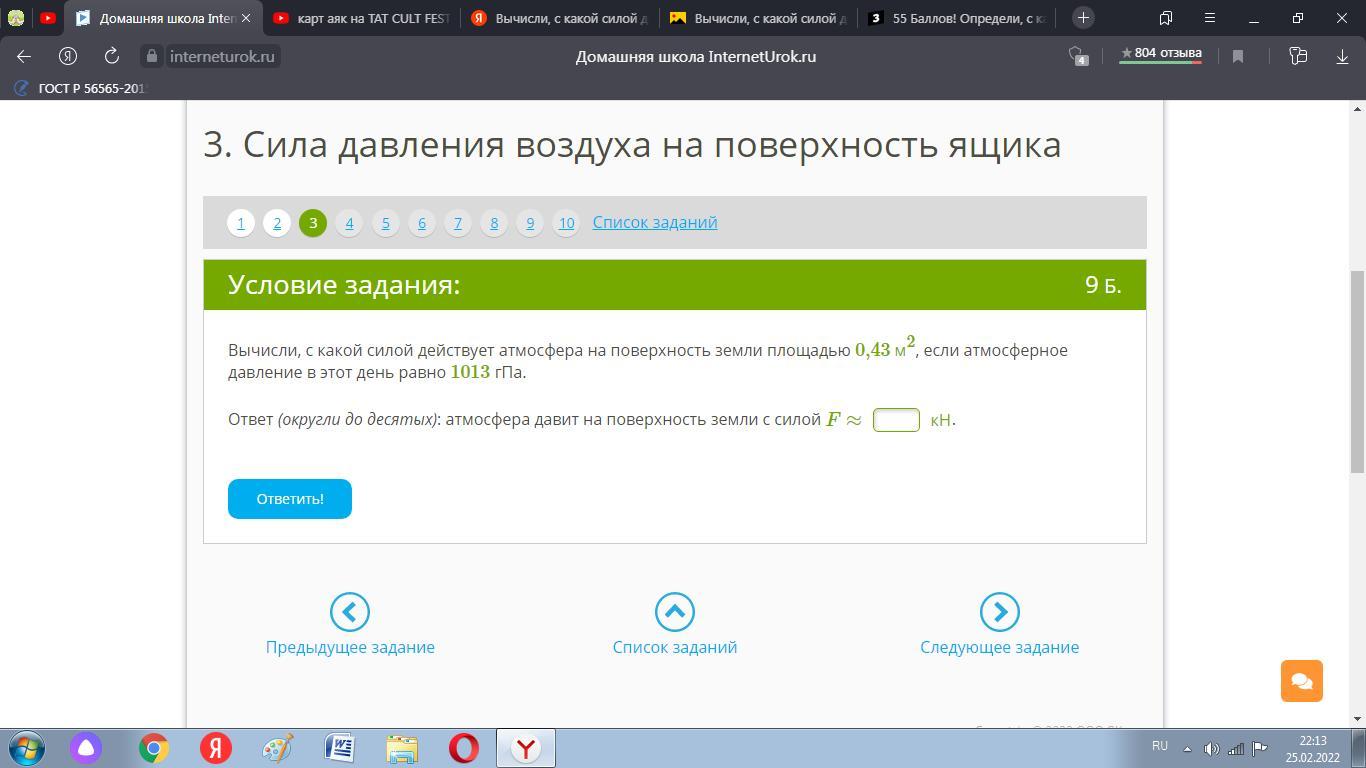Open red Yandex icon in taskbar
1366x768 pixels.
click(215, 748)
